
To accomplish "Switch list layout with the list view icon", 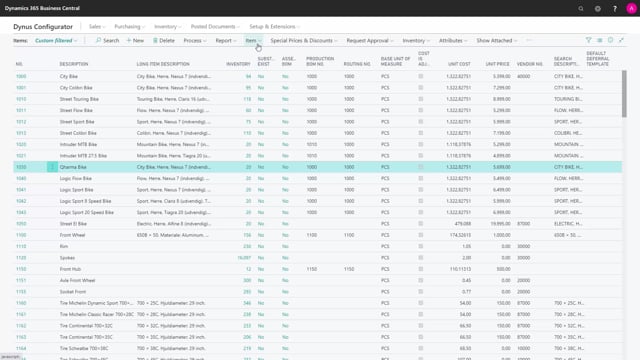I will click(600, 40).
